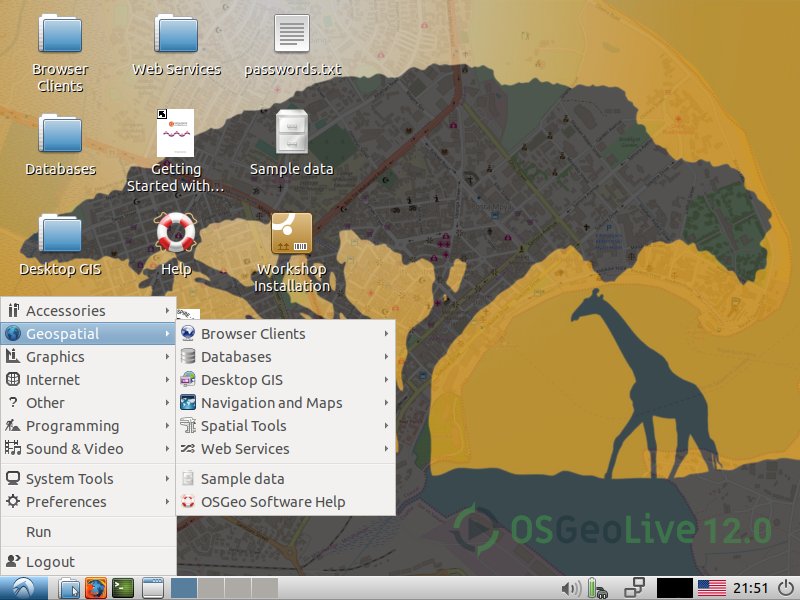The image size is (800, 600).
Task: Expand the Spatial Tools submenu arrow
Action: tap(386, 426)
